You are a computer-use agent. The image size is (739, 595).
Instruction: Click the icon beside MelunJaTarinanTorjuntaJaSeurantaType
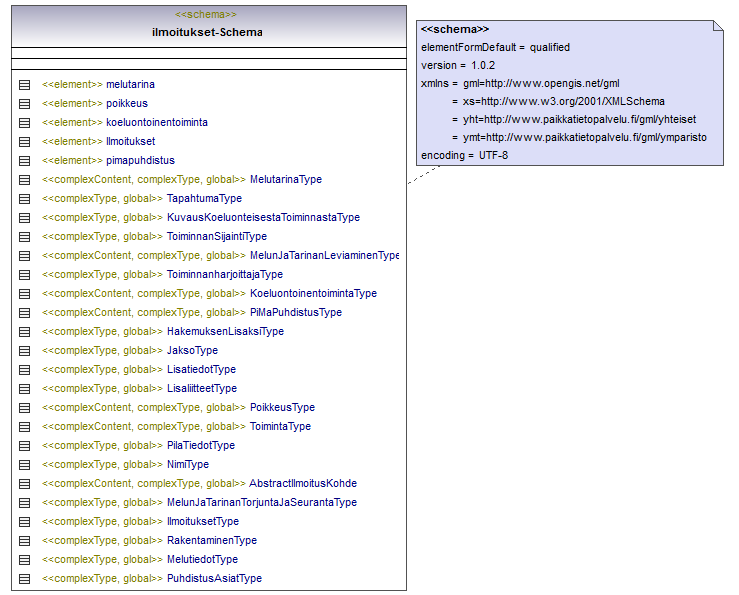point(25,503)
